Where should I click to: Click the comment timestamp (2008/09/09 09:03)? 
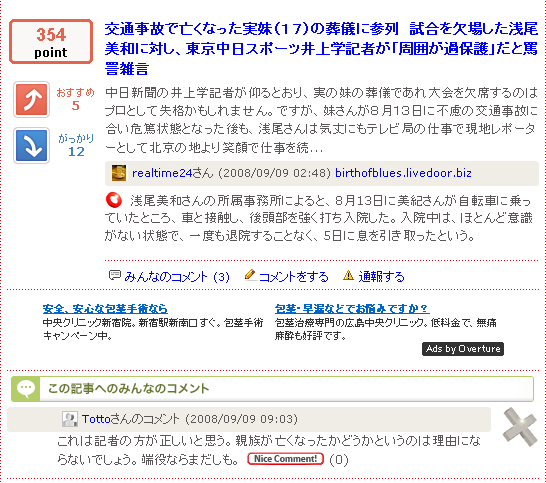click(242, 419)
